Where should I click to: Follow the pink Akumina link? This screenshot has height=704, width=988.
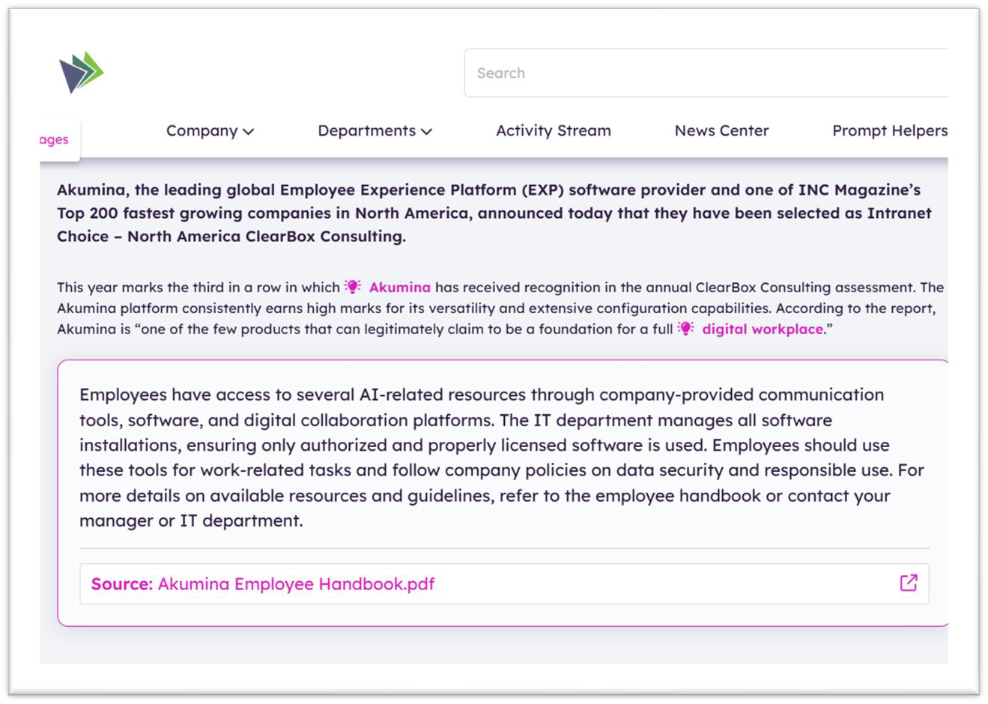(399, 287)
